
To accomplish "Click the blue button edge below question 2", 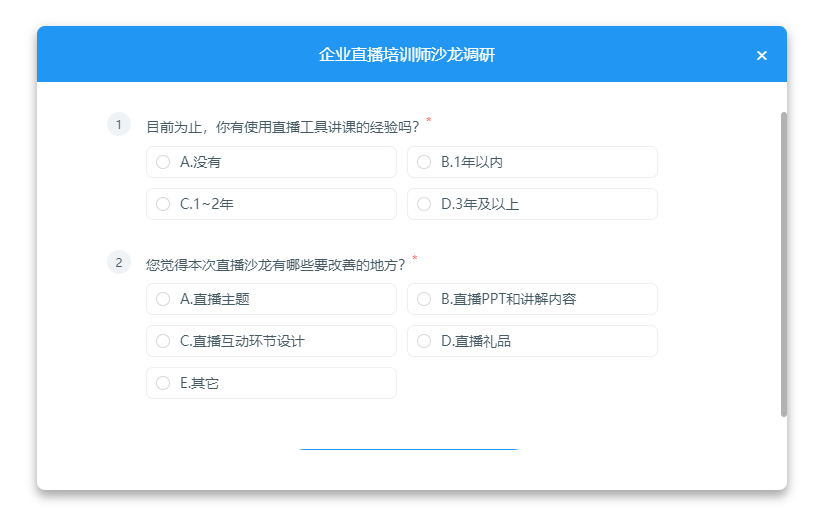I will pos(408,449).
